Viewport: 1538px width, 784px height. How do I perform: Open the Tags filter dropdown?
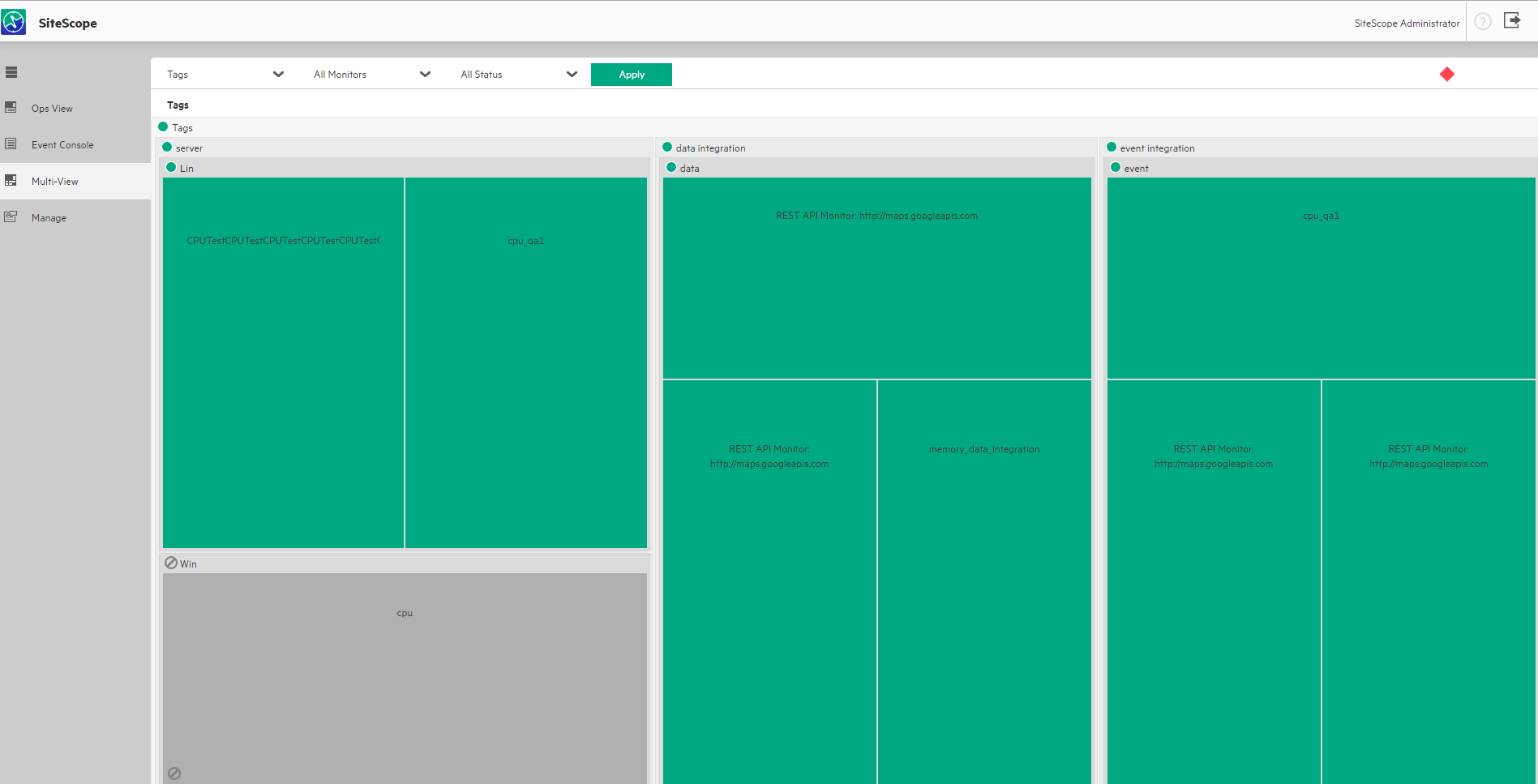click(225, 74)
